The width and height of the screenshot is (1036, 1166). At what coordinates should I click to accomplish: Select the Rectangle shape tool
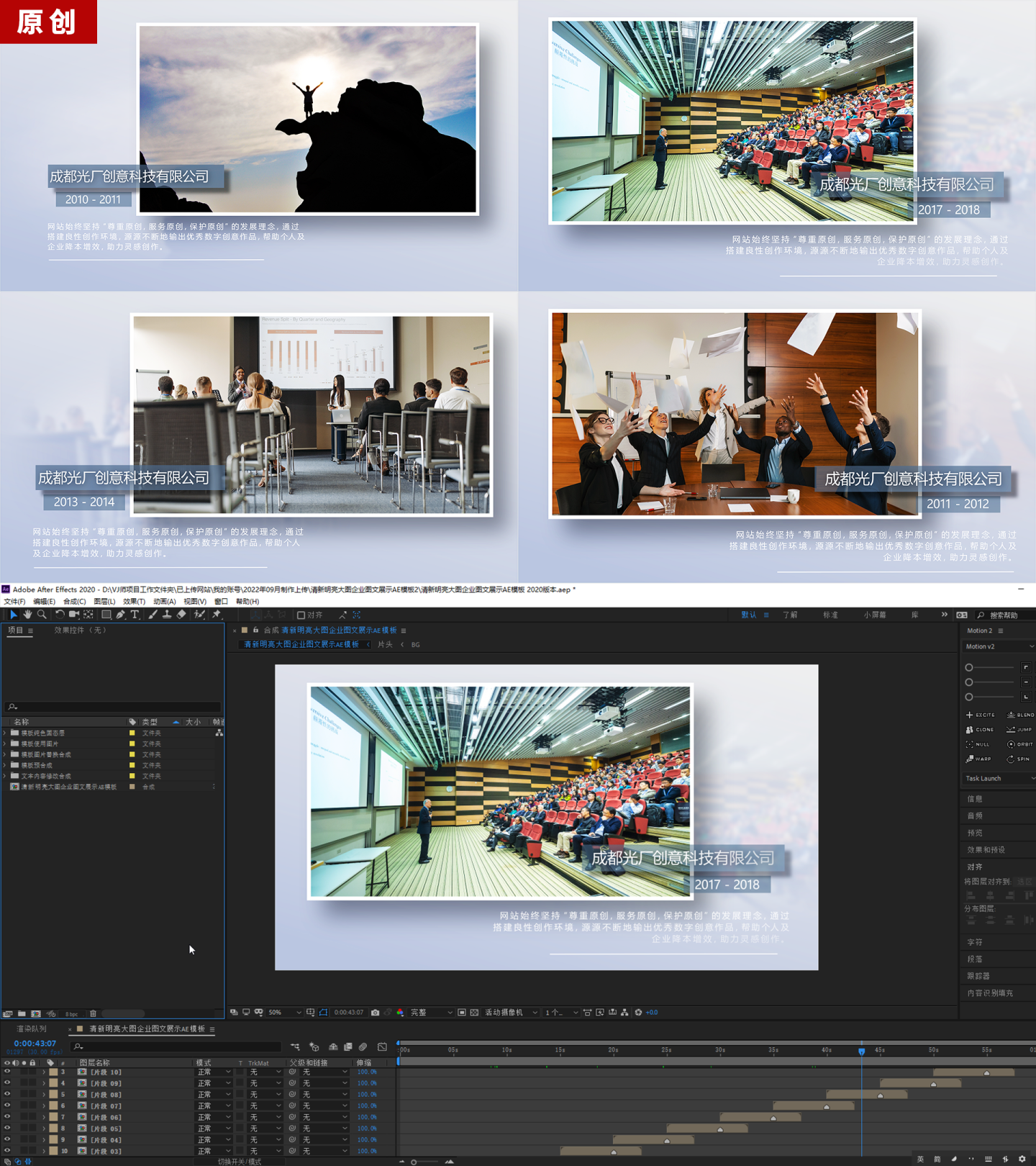pyautogui.click(x=106, y=615)
